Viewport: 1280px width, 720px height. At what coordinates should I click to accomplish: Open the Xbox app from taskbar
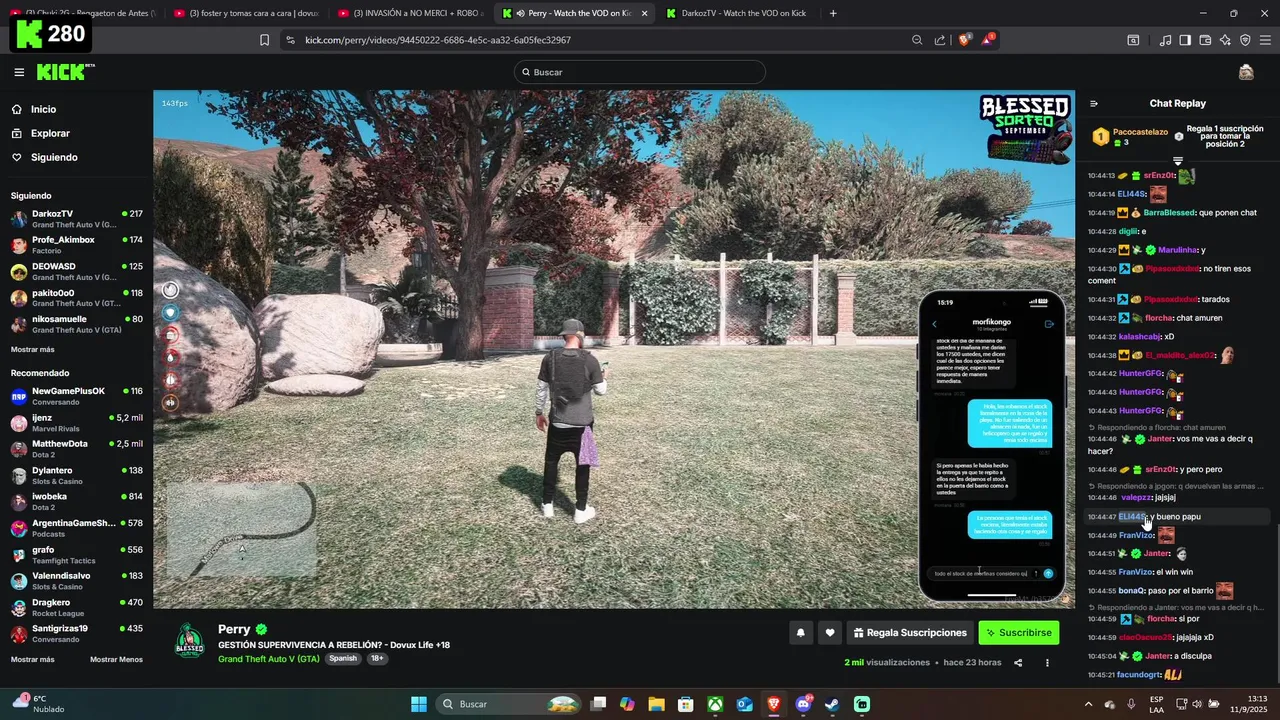pyautogui.click(x=715, y=704)
